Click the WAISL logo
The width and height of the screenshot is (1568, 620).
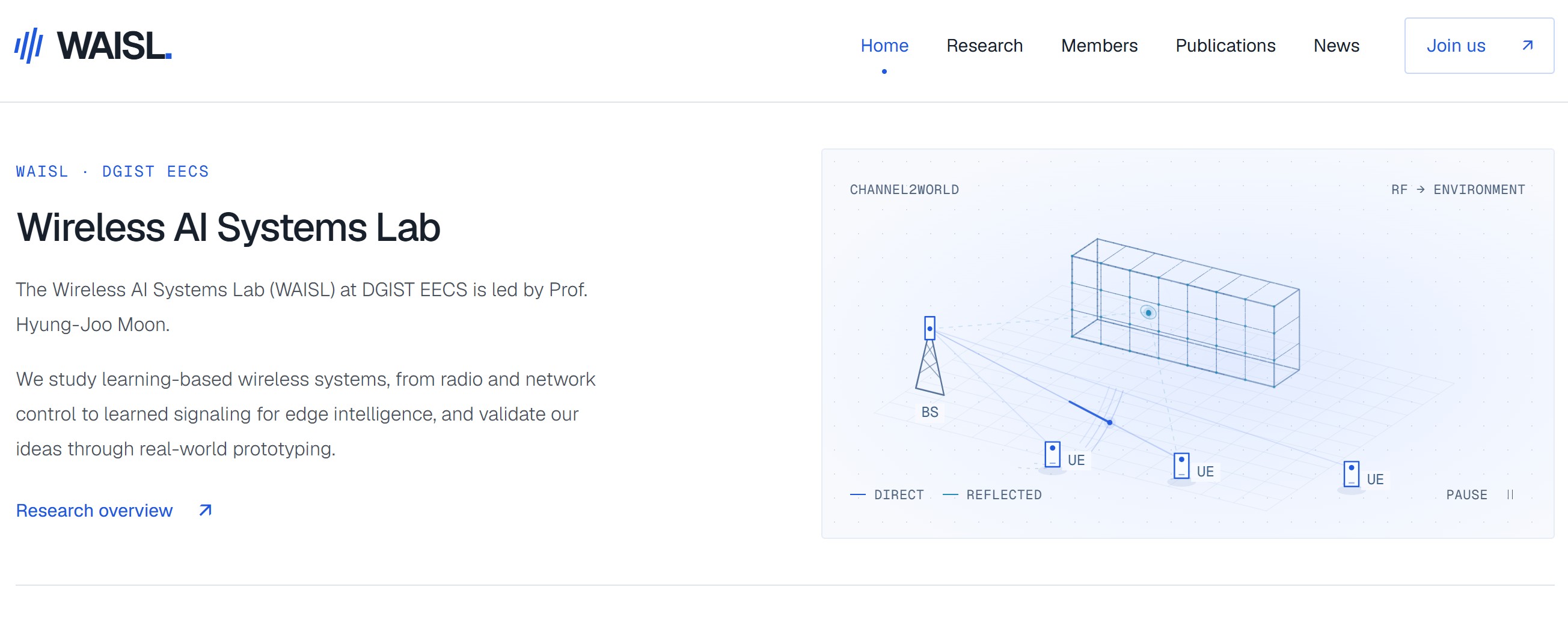click(93, 46)
